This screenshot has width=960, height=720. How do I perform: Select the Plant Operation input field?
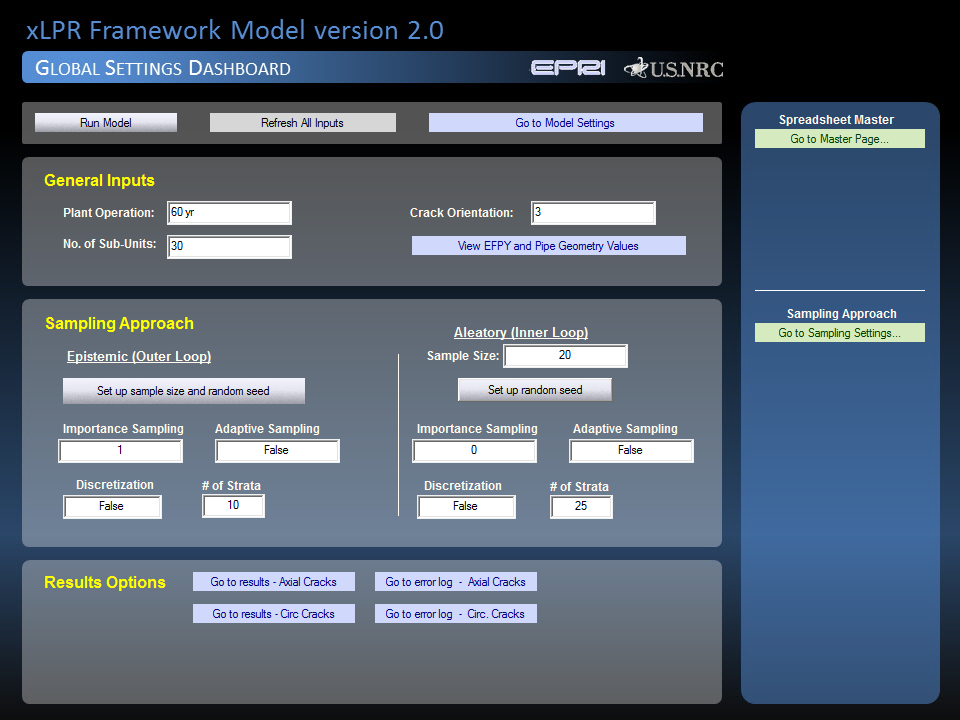[229, 212]
